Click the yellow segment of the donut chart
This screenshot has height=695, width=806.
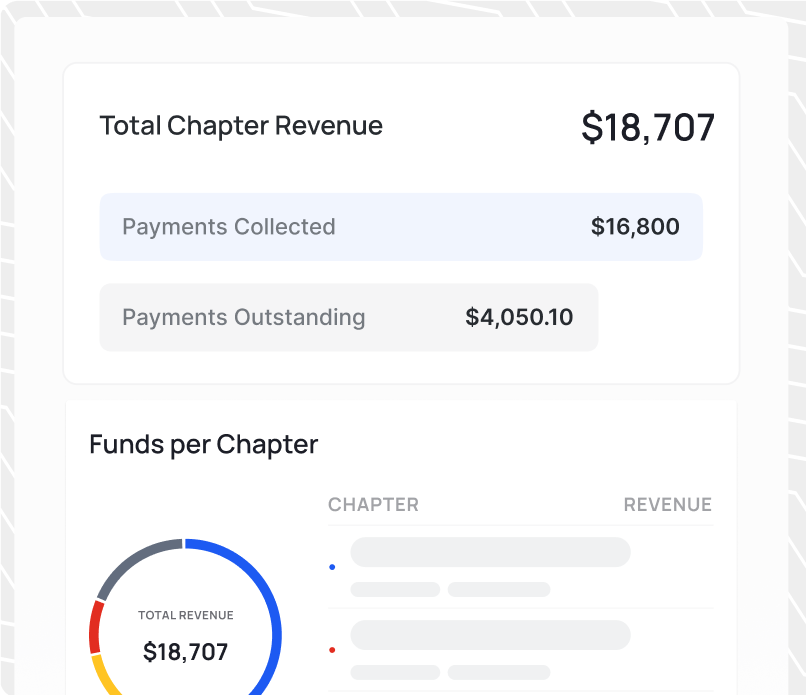click(104, 676)
